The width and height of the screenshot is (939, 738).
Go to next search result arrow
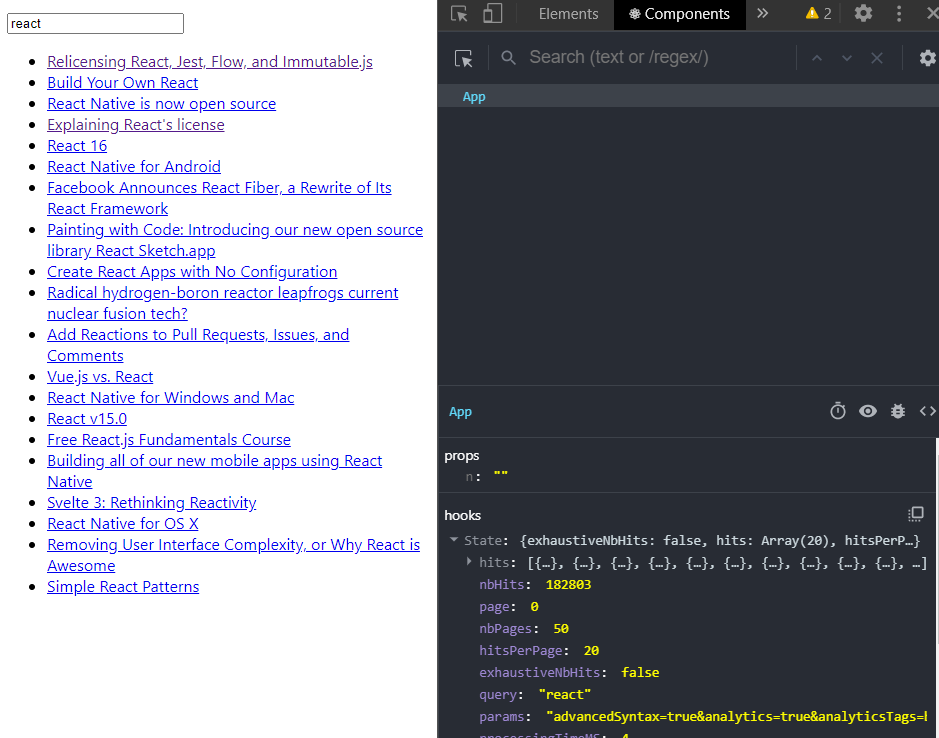point(847,58)
